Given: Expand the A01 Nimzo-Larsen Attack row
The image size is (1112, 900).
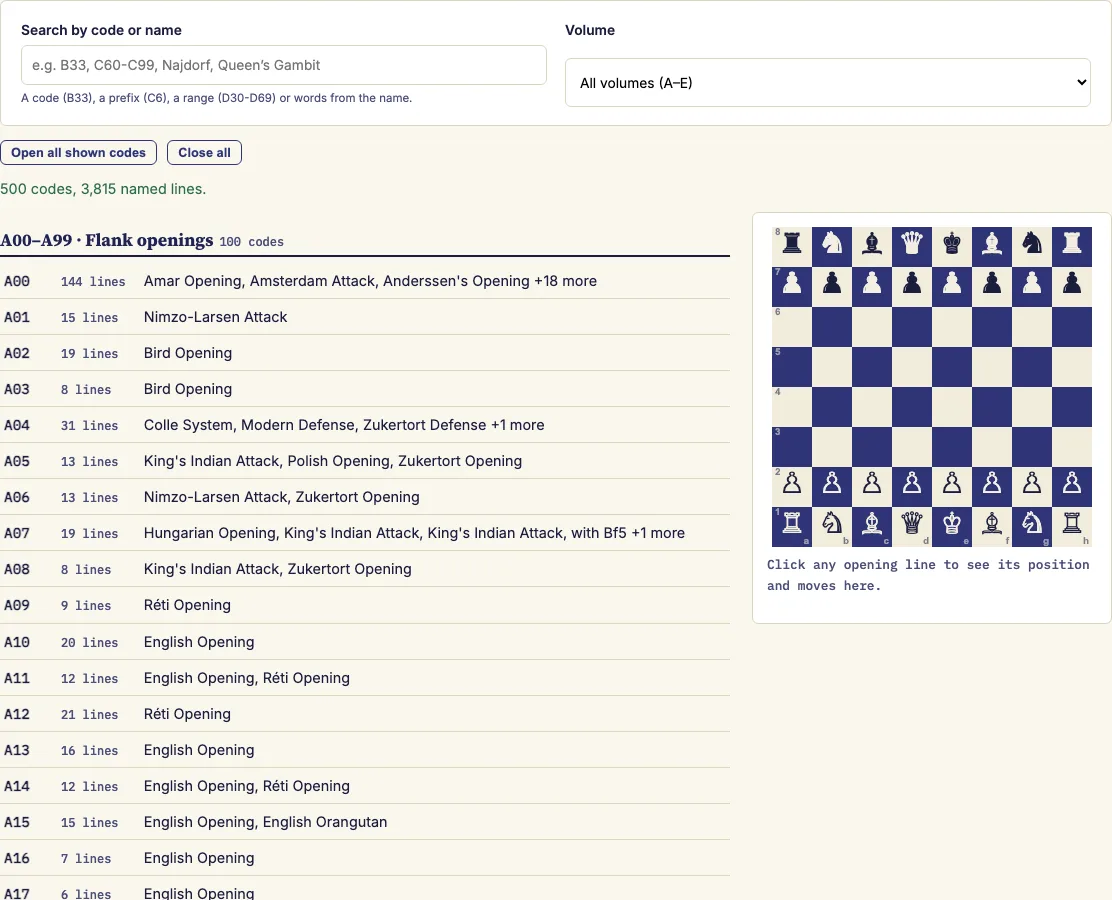Looking at the screenshot, I should [x=365, y=317].
